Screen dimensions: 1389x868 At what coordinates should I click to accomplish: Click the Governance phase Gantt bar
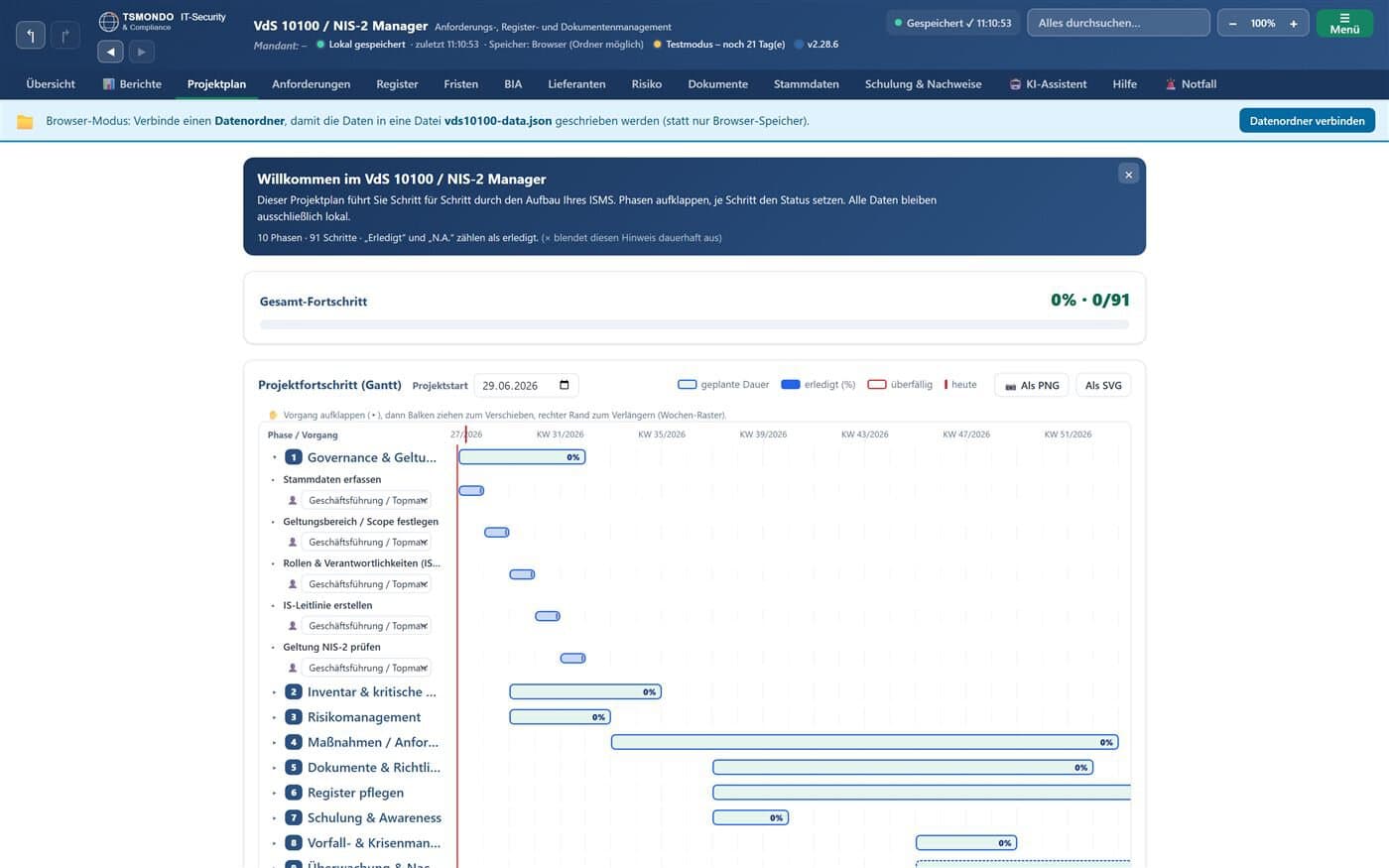point(522,457)
